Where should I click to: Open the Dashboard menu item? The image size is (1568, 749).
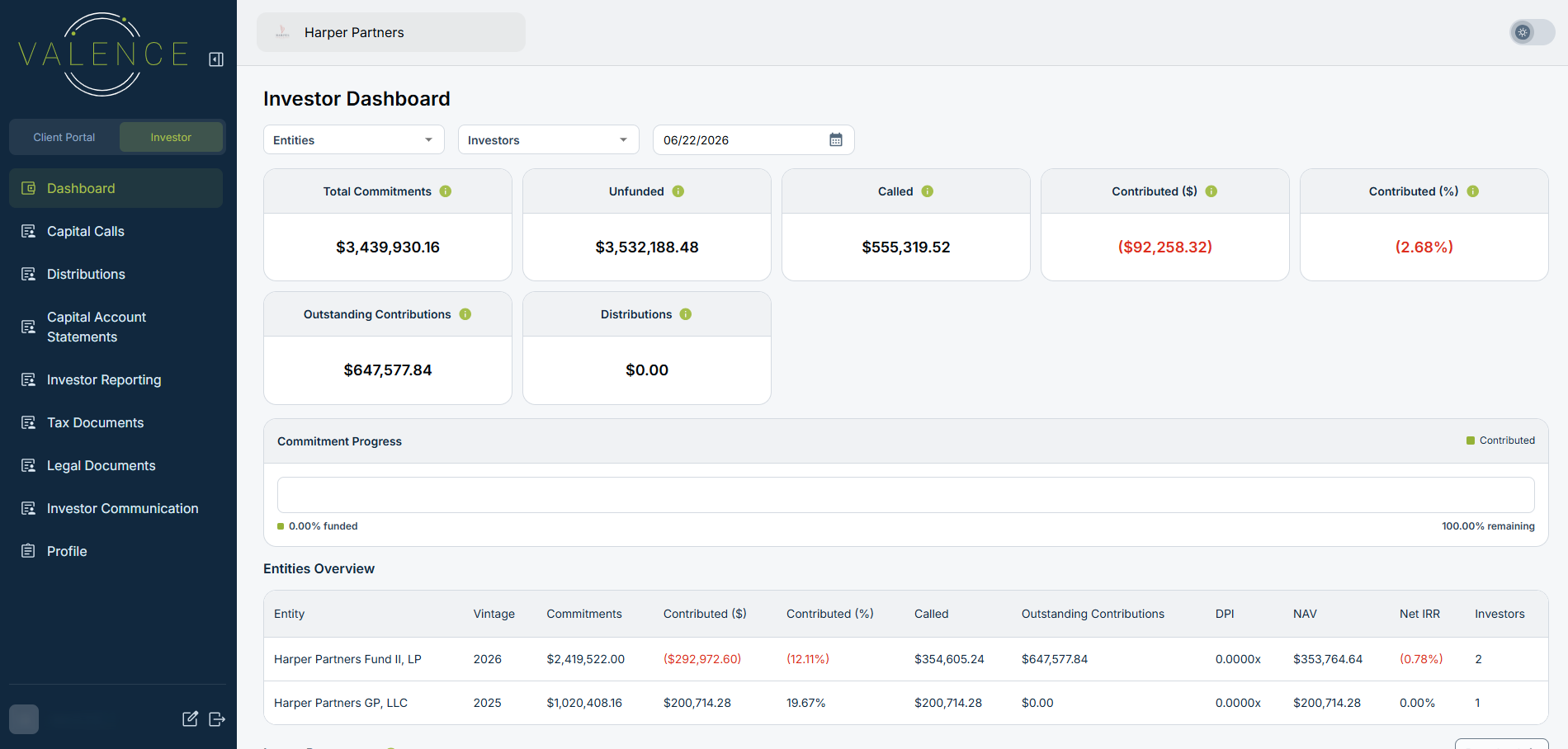[116, 188]
